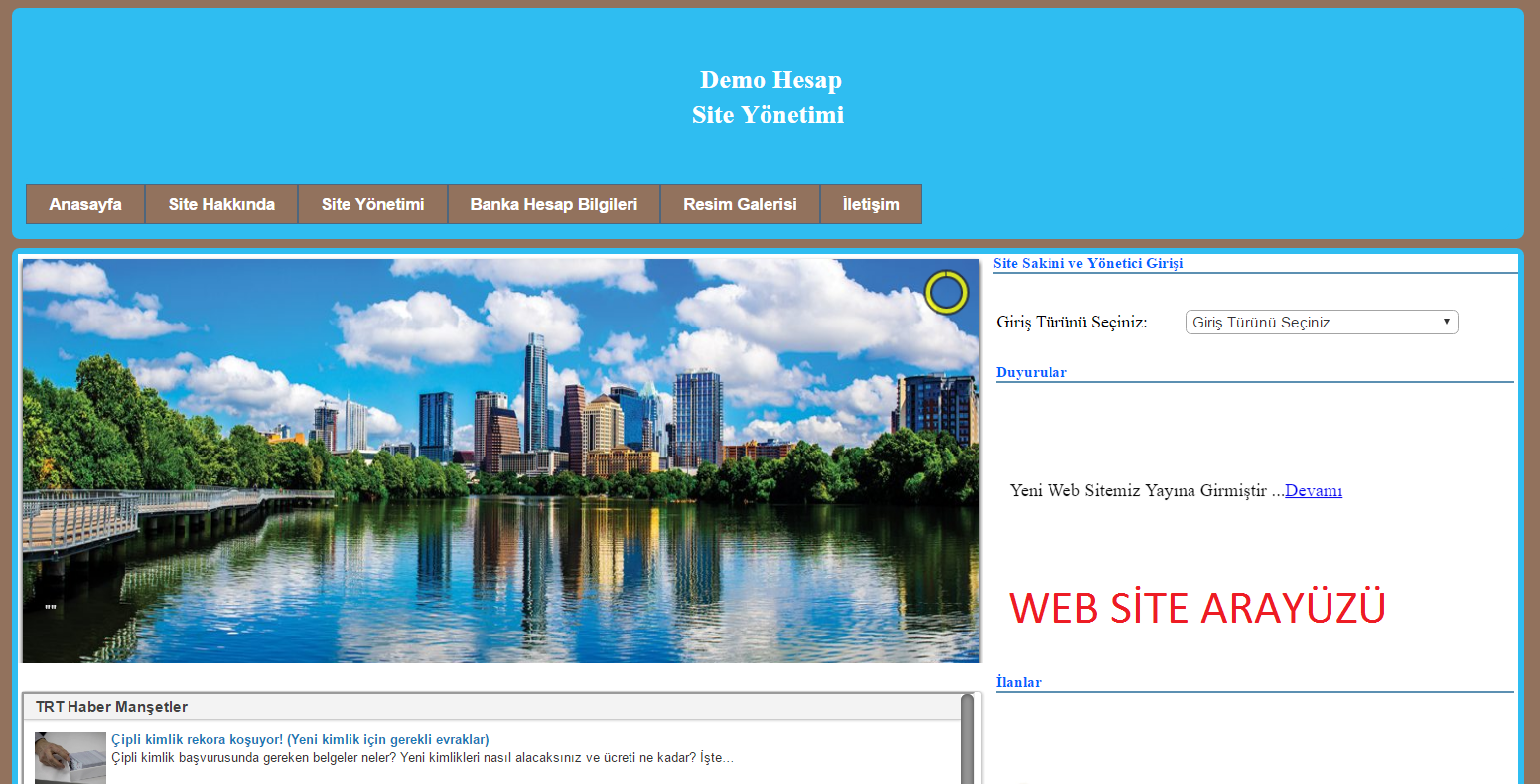
Task: Open the Resim Galerisi tab
Action: coord(740,204)
